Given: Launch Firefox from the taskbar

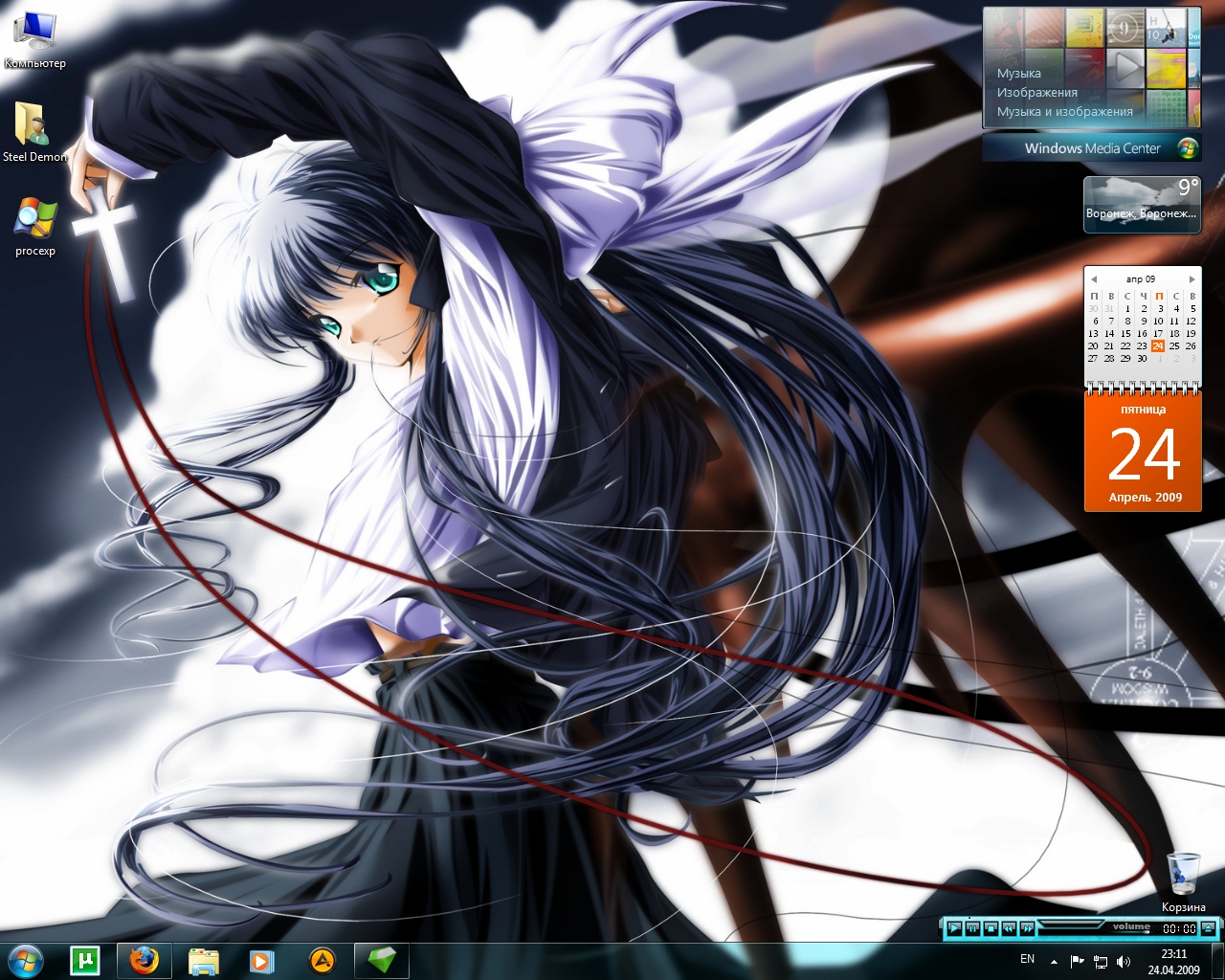Looking at the screenshot, I should click(145, 960).
